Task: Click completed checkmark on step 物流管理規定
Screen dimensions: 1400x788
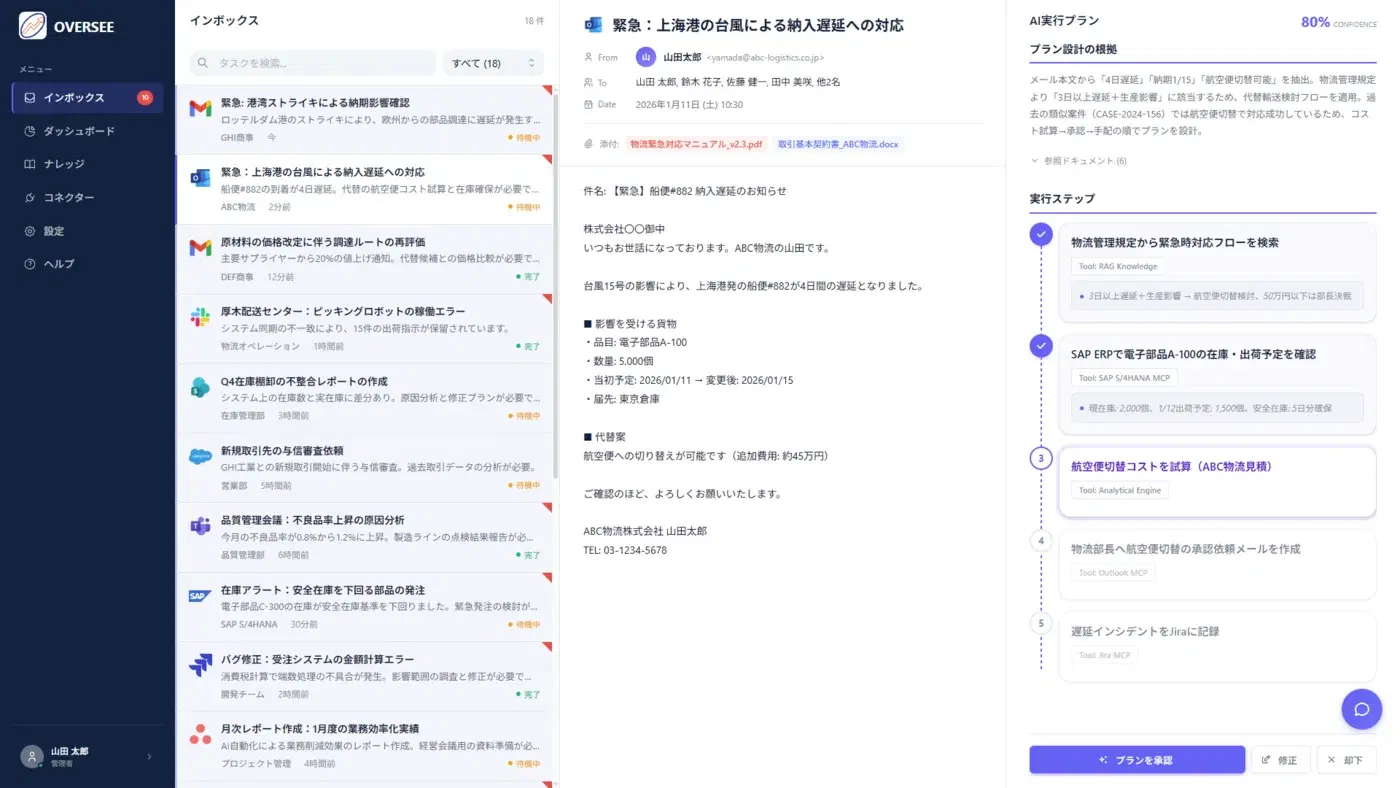Action: coord(1041,235)
